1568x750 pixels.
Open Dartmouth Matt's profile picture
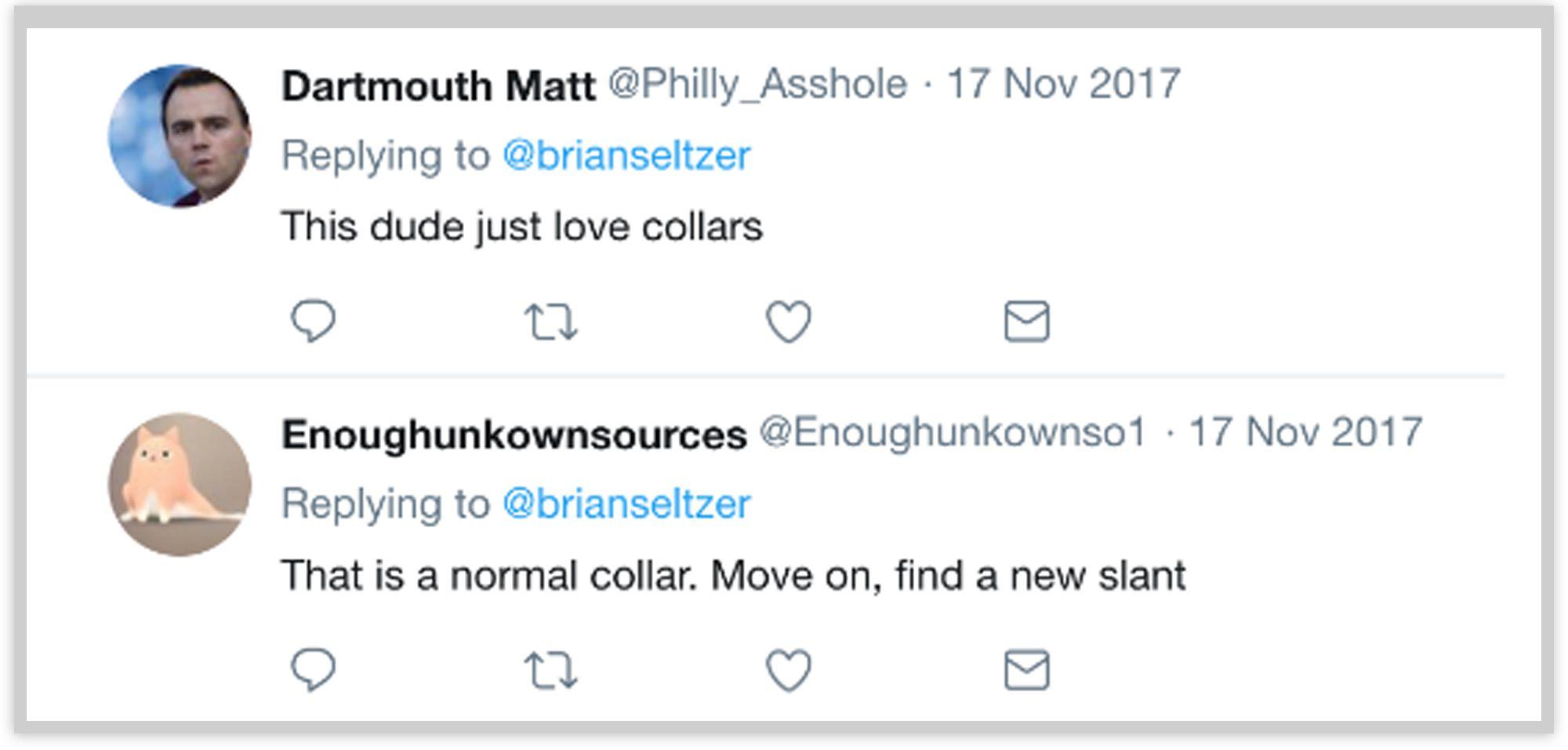(x=180, y=137)
